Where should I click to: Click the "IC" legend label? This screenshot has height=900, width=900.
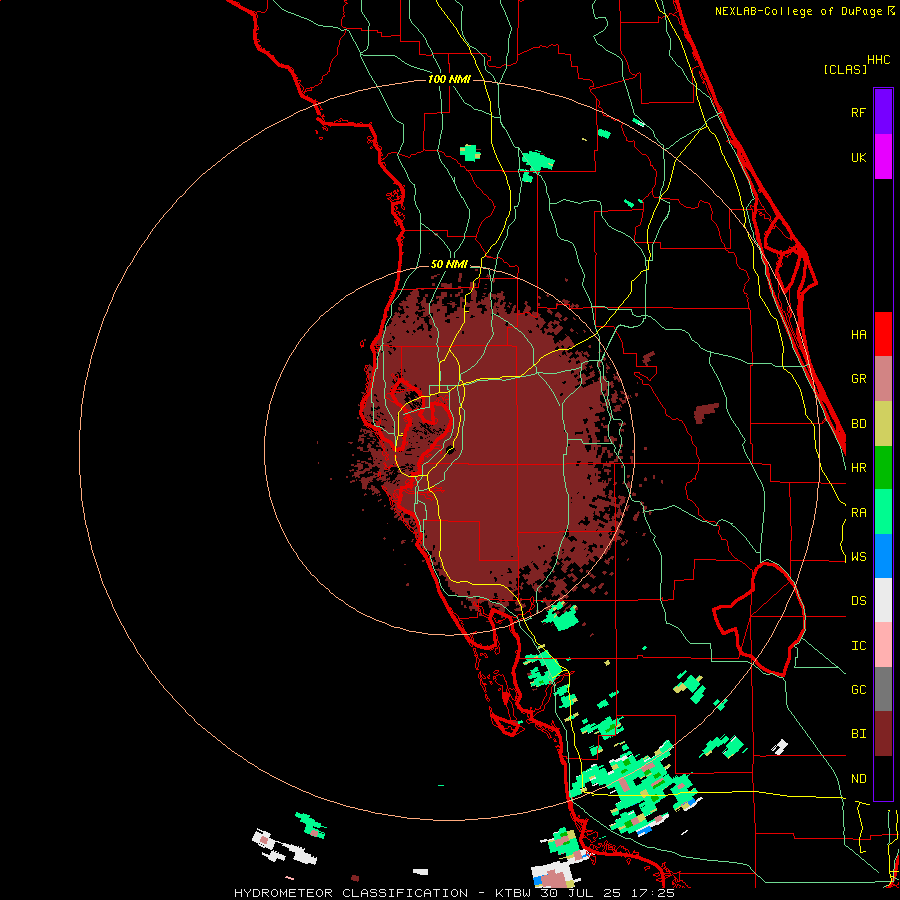(858, 646)
